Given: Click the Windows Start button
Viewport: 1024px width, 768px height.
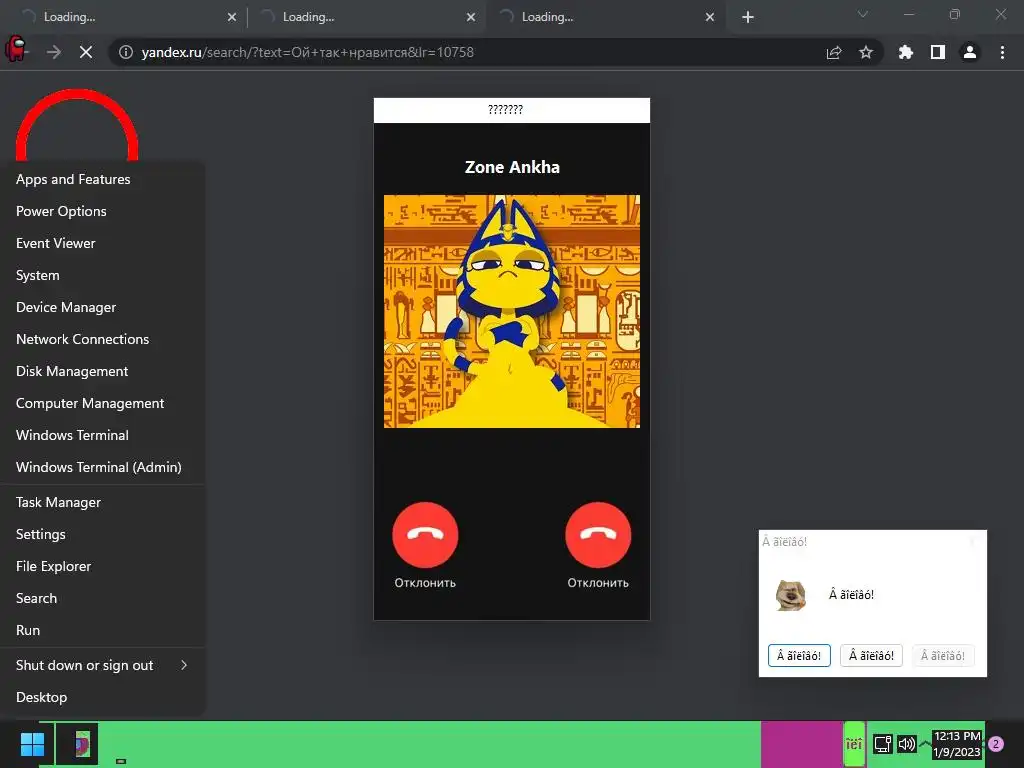Looking at the screenshot, I should tap(32, 744).
